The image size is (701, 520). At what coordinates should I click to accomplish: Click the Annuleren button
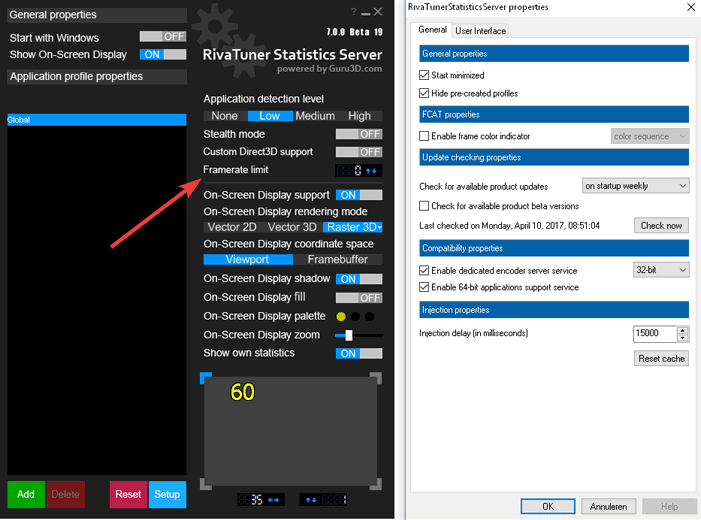[608, 507]
